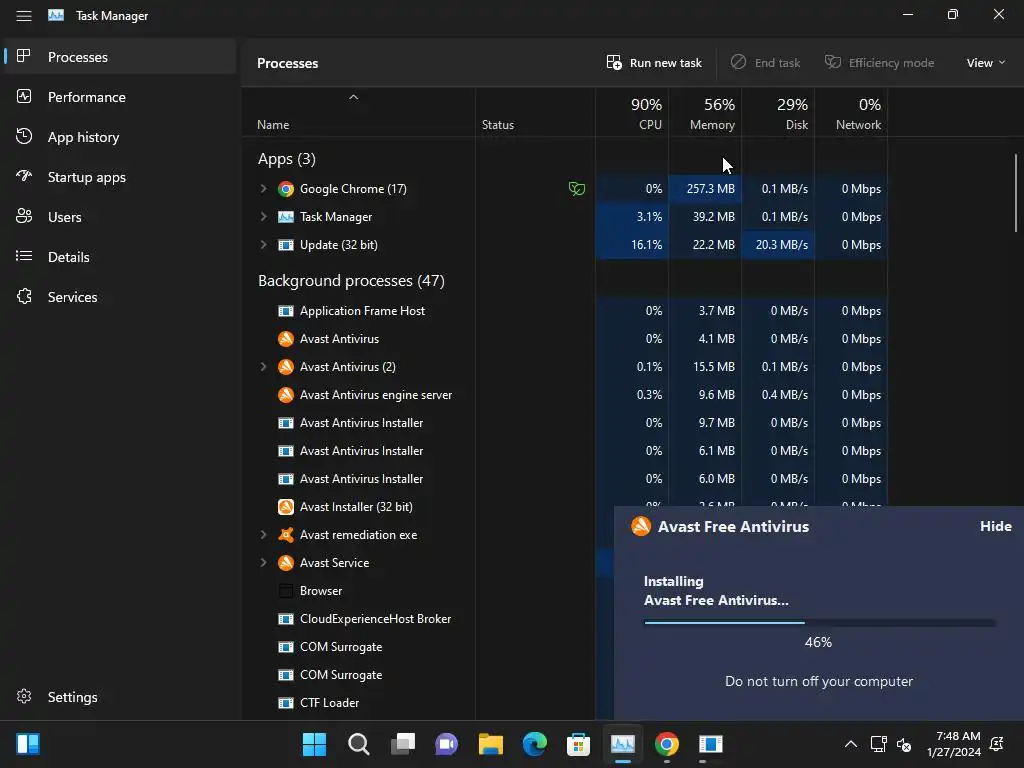This screenshot has height=768, width=1024.
Task: Go to the Services page
Action: 119,296
